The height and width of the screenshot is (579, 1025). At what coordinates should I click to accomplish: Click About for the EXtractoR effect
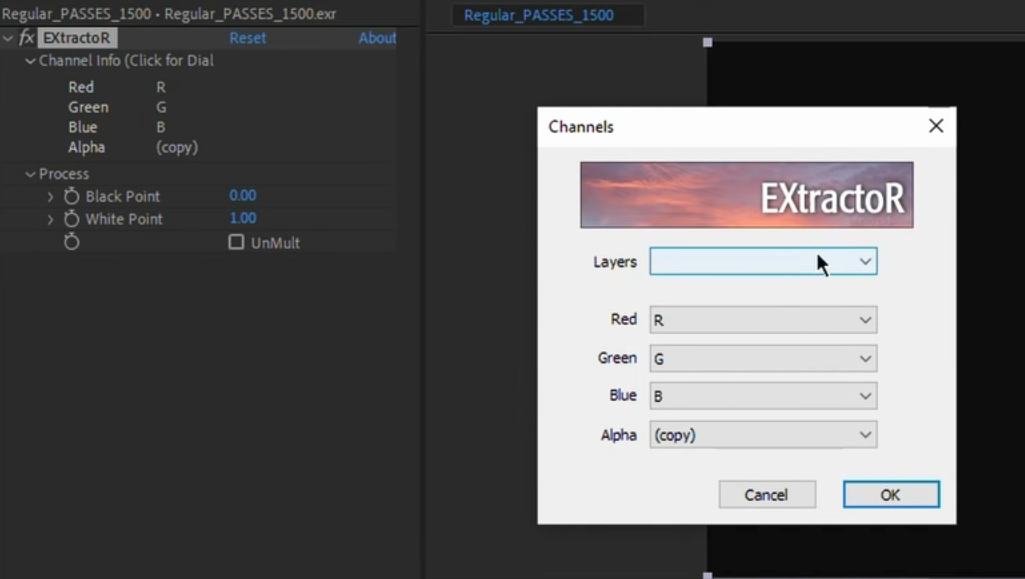coord(377,38)
